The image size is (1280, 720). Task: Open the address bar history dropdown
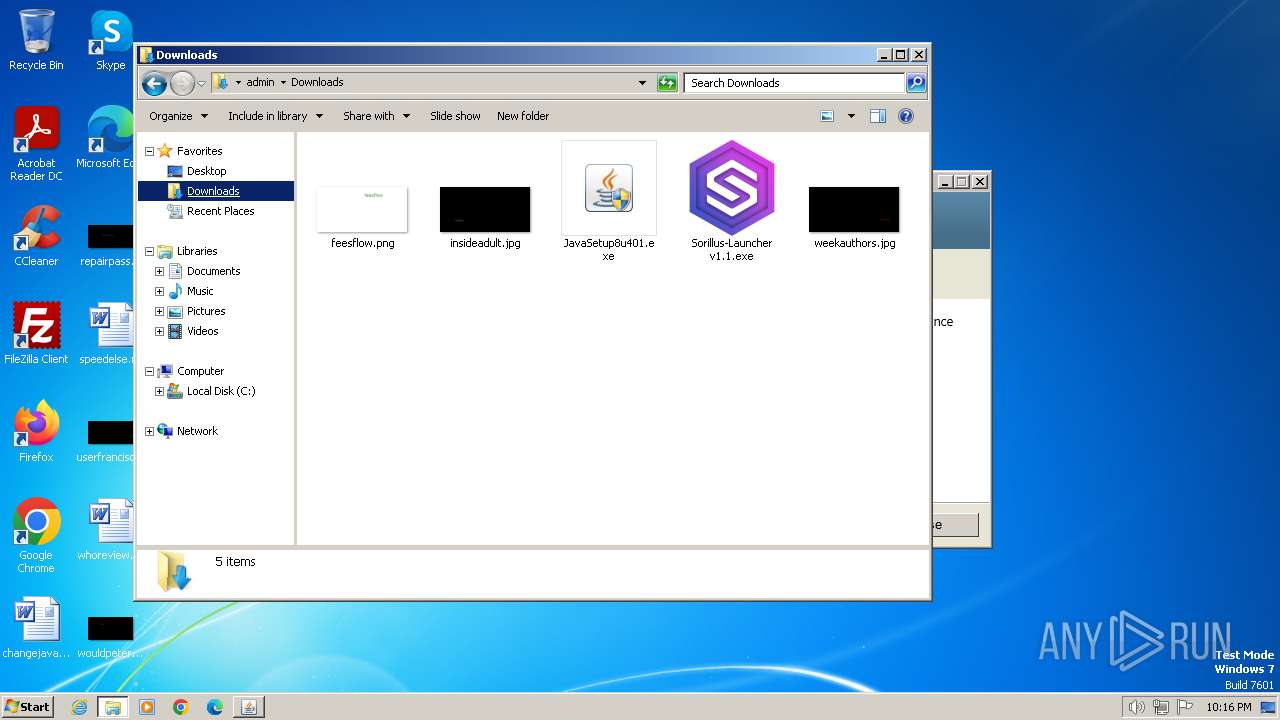[642, 83]
